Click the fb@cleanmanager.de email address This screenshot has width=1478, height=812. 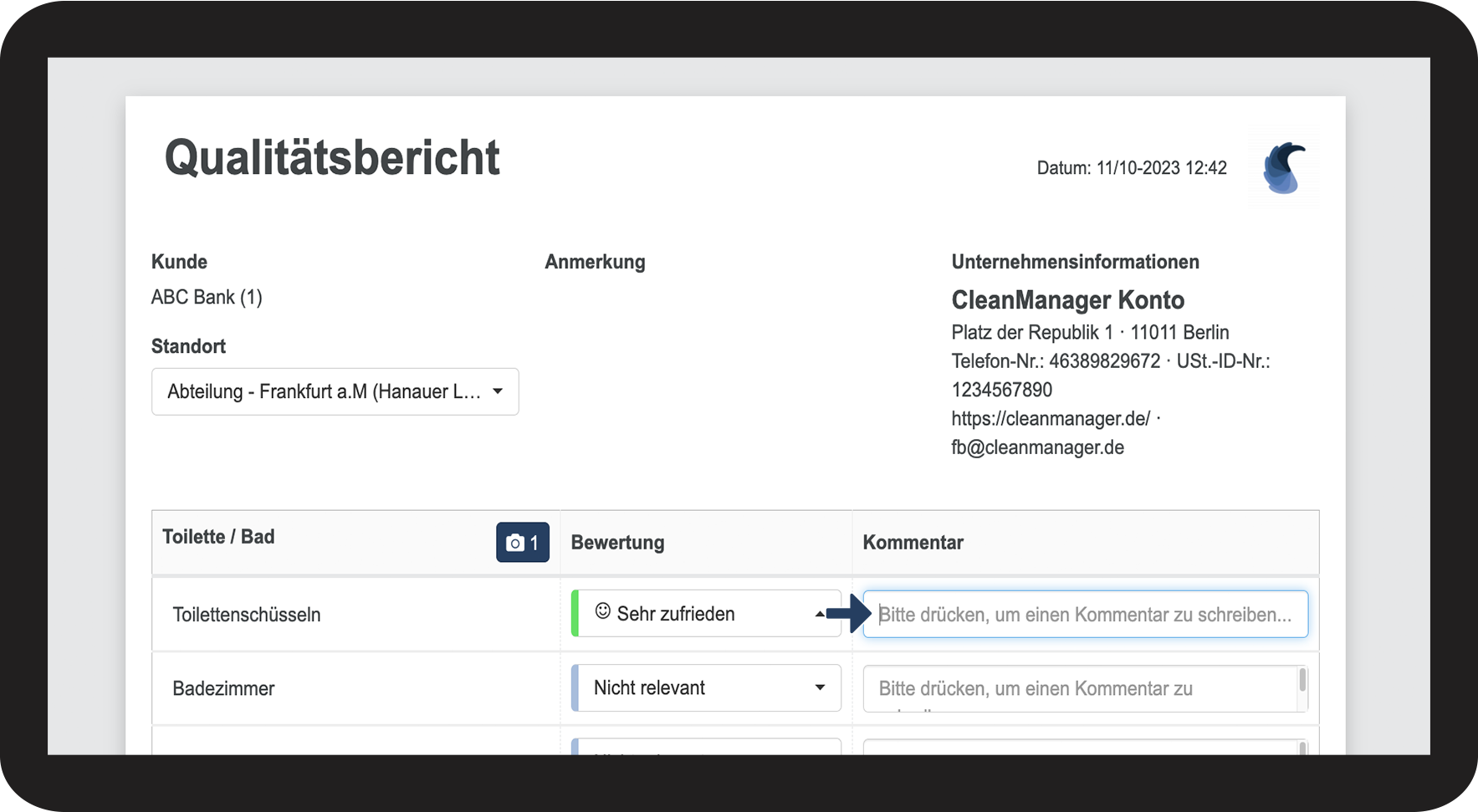(1037, 447)
